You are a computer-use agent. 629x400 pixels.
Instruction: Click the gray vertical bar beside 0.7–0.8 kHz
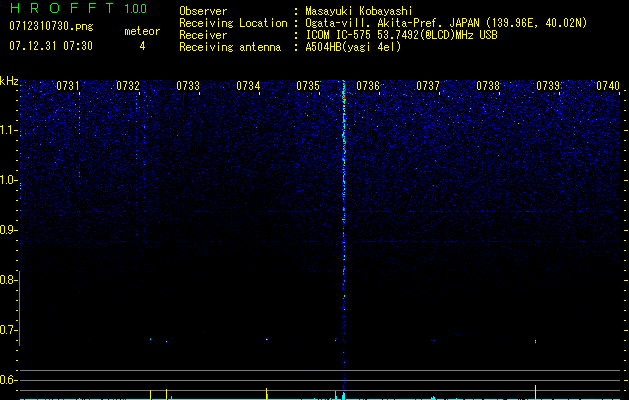coord(20,308)
